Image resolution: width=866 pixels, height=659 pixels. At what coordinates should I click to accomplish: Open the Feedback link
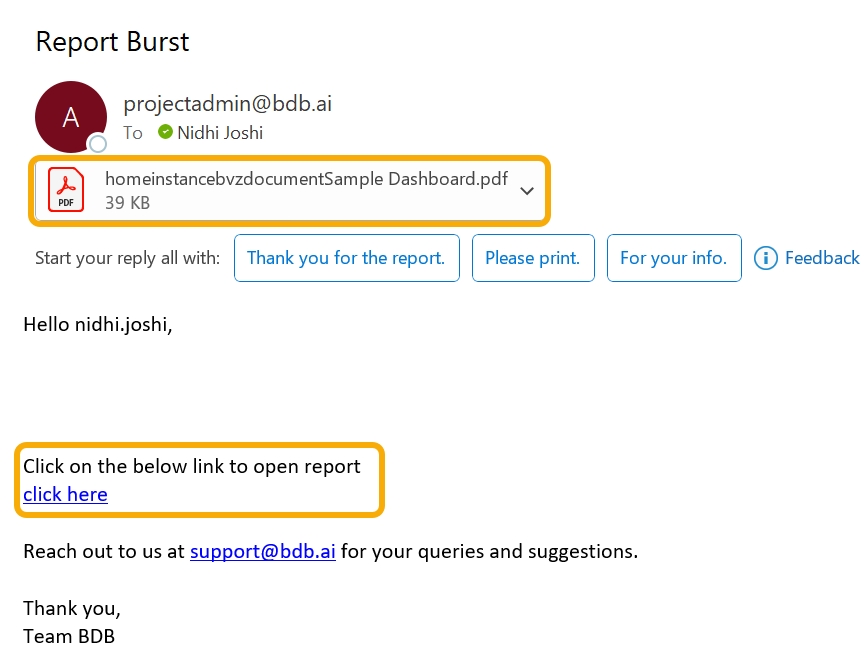(821, 258)
